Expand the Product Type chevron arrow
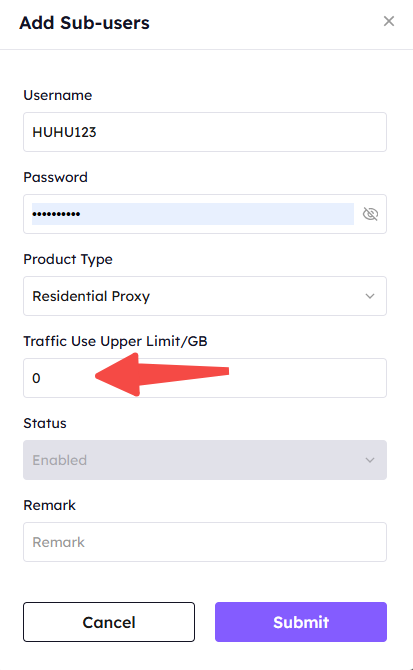 pyautogui.click(x=370, y=296)
